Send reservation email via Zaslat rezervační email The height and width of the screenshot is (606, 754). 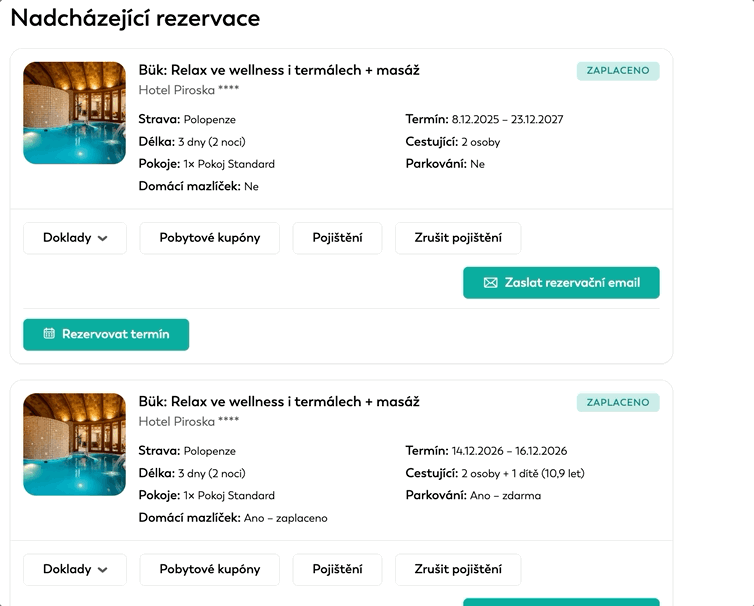(561, 283)
